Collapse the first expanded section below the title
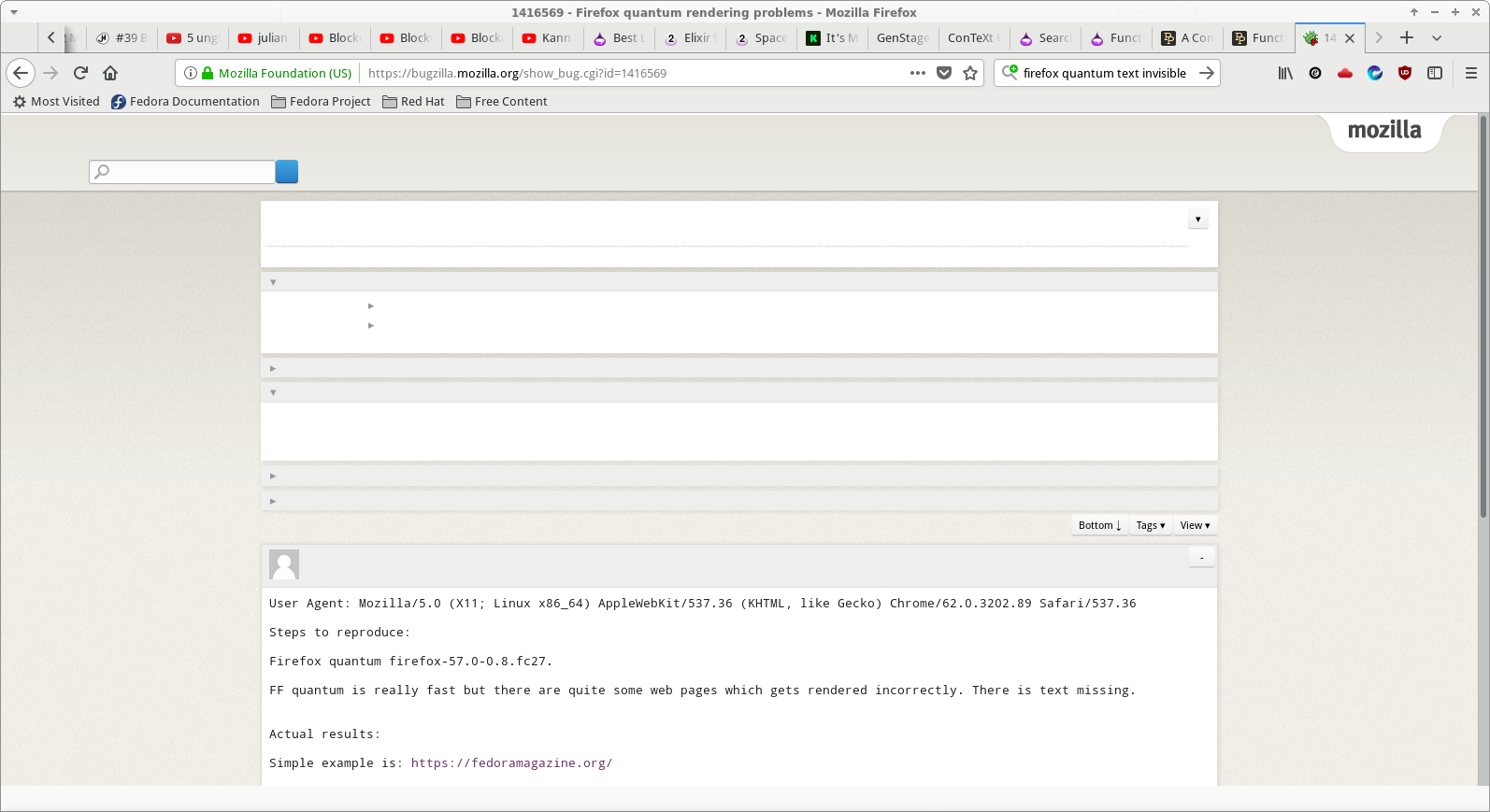The height and width of the screenshot is (812, 1490). click(273, 282)
